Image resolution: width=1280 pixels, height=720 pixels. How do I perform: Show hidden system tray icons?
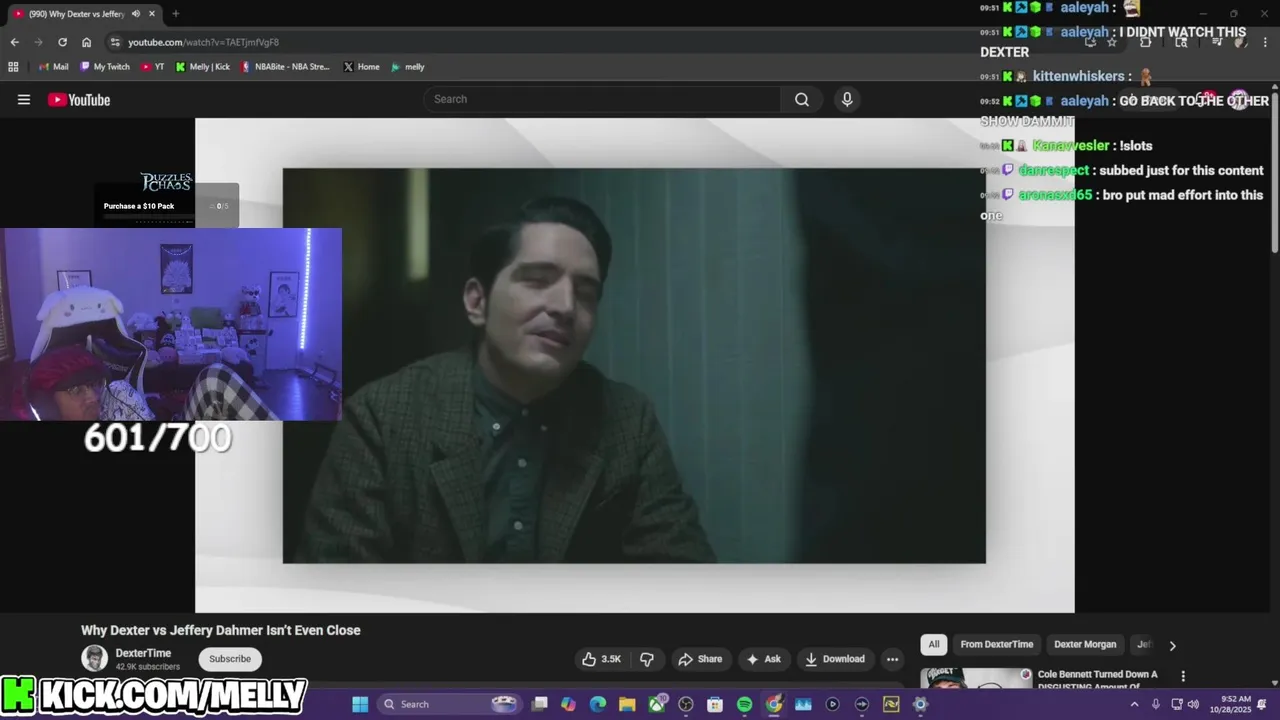click(1134, 704)
